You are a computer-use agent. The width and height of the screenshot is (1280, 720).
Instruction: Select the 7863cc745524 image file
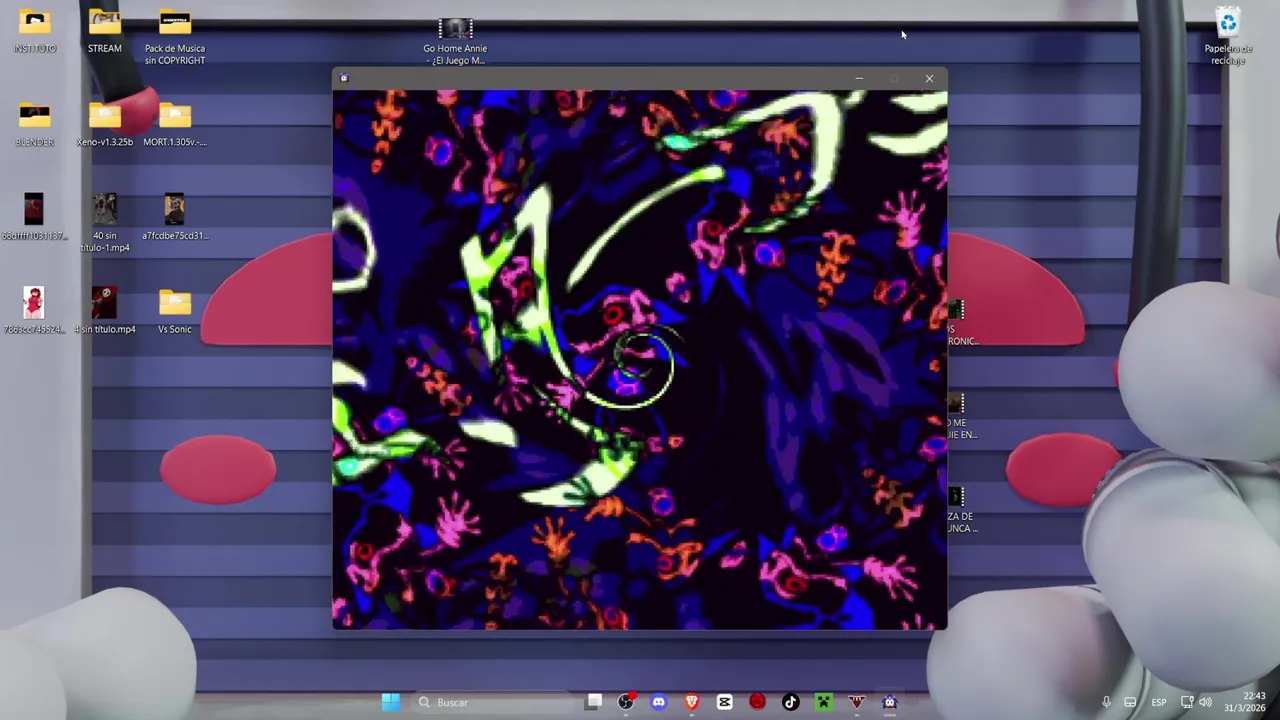click(x=35, y=311)
